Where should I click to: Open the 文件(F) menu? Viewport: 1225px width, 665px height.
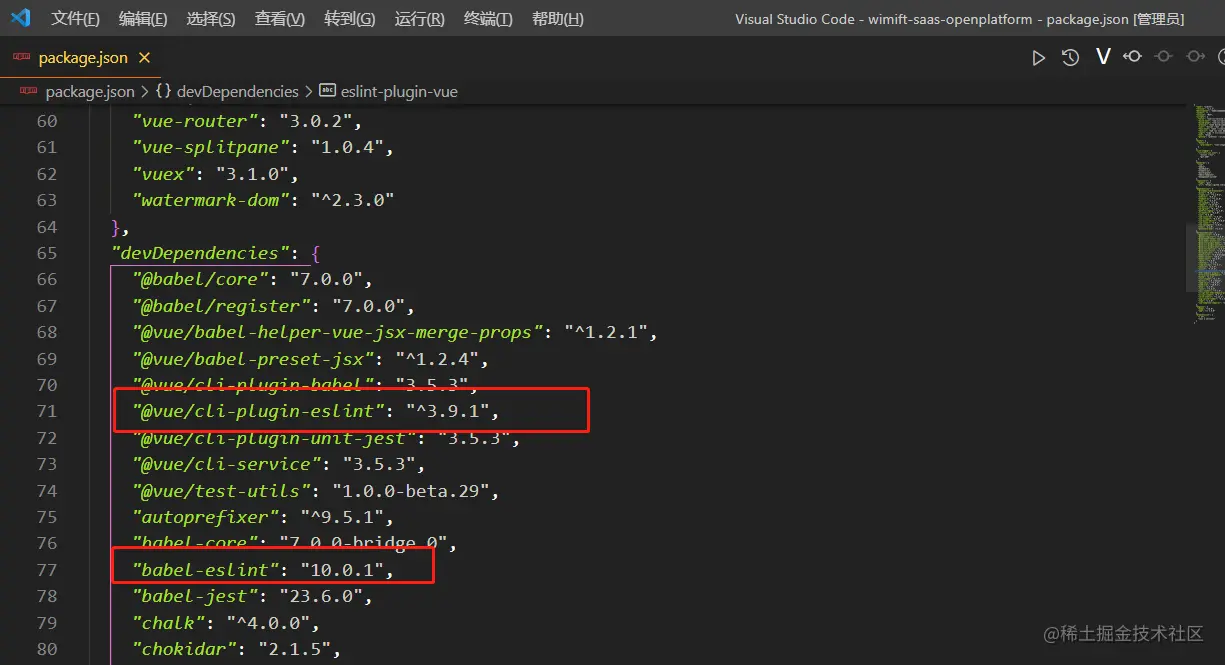(76, 19)
